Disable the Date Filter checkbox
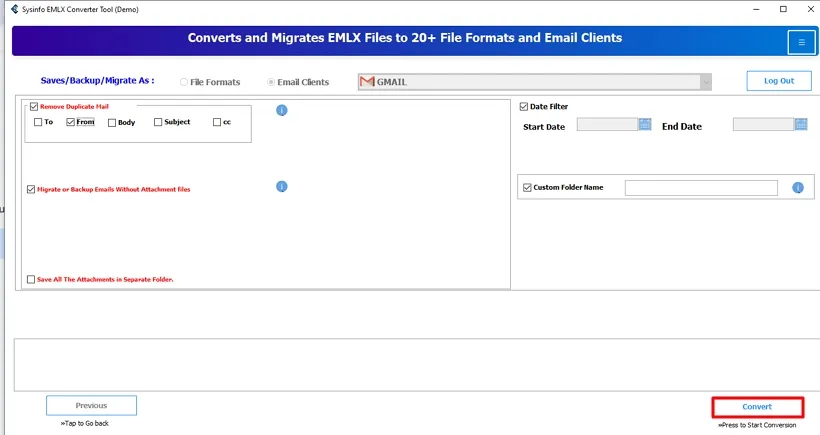This screenshot has width=820, height=435. [524, 106]
